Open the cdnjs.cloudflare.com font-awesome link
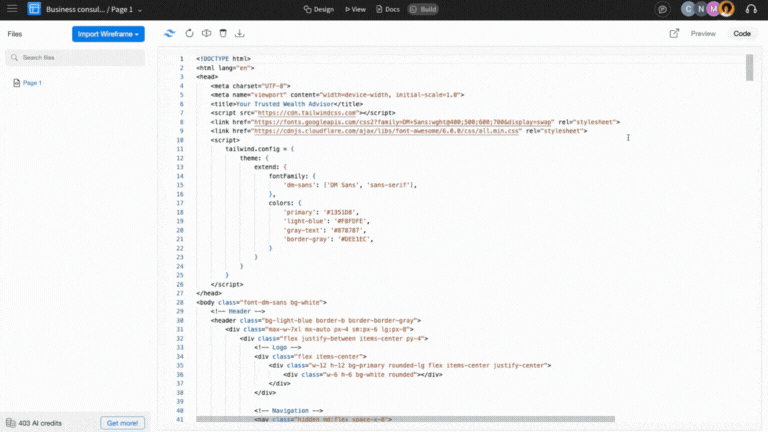 pyautogui.click(x=386, y=131)
